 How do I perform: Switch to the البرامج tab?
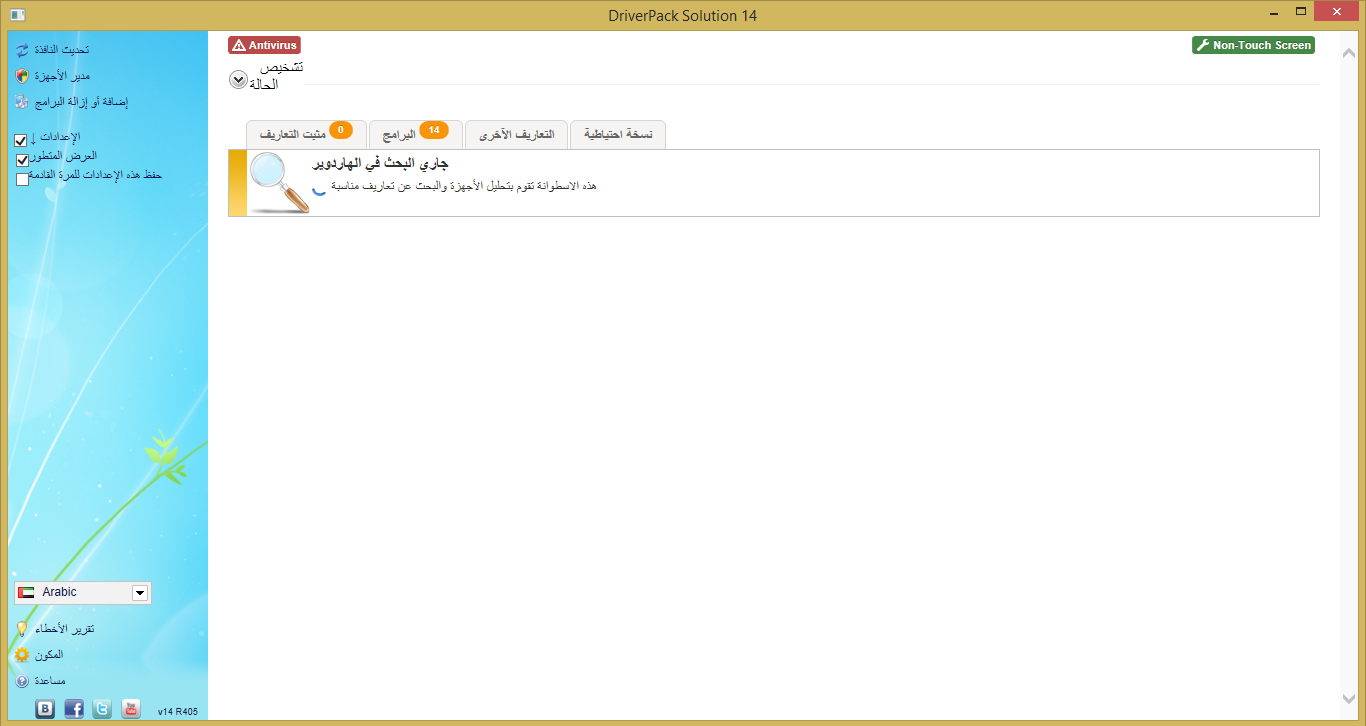coord(416,133)
